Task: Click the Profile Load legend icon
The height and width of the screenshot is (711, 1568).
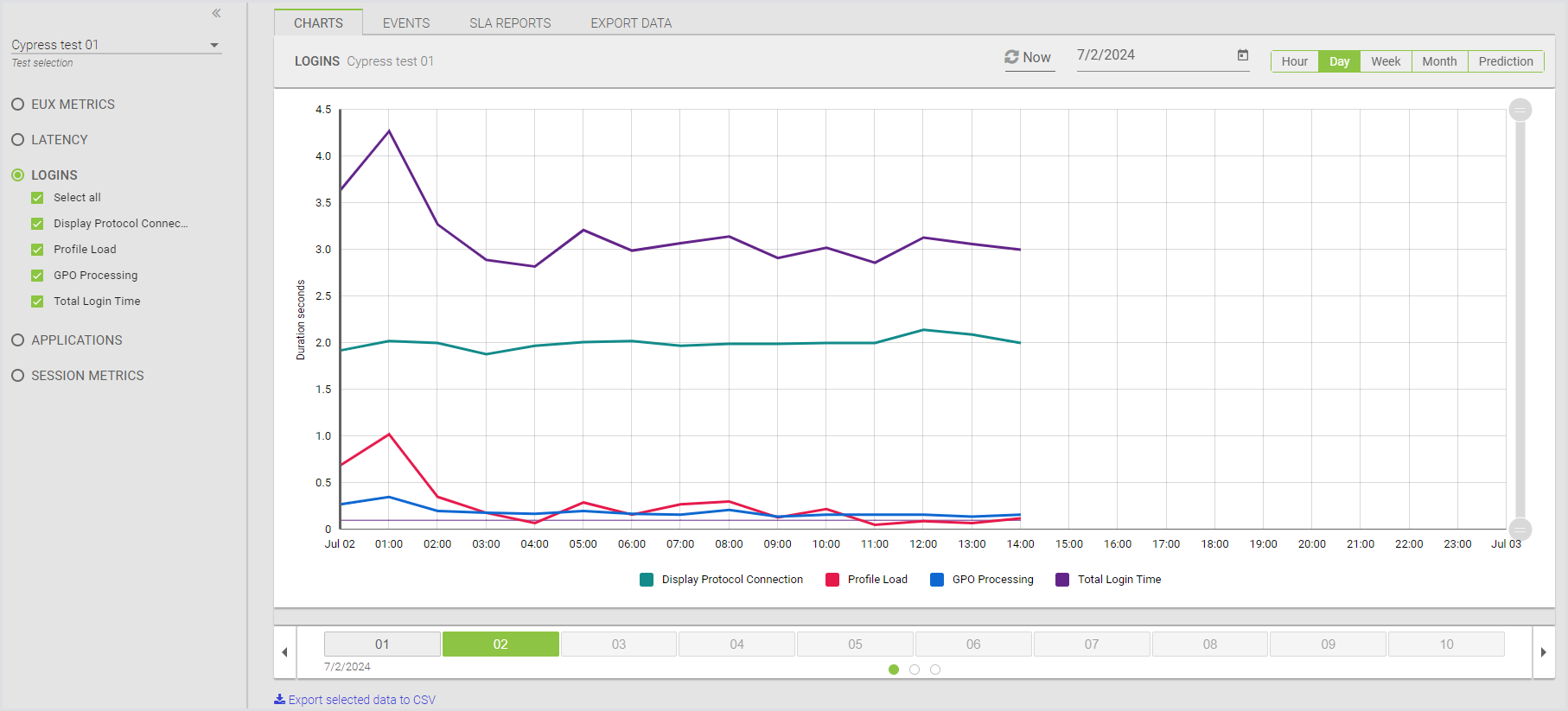Action: tap(832, 580)
